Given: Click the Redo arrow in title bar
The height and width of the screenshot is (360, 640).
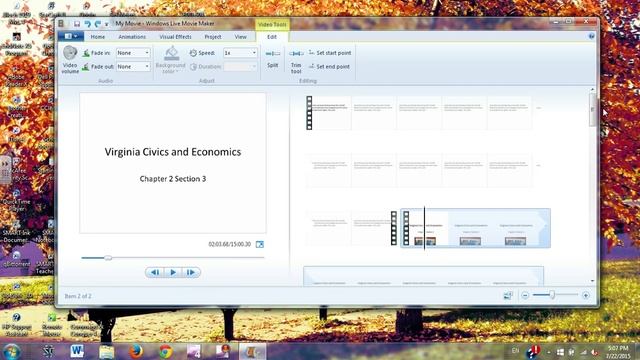Looking at the screenshot, I should click(98, 24).
